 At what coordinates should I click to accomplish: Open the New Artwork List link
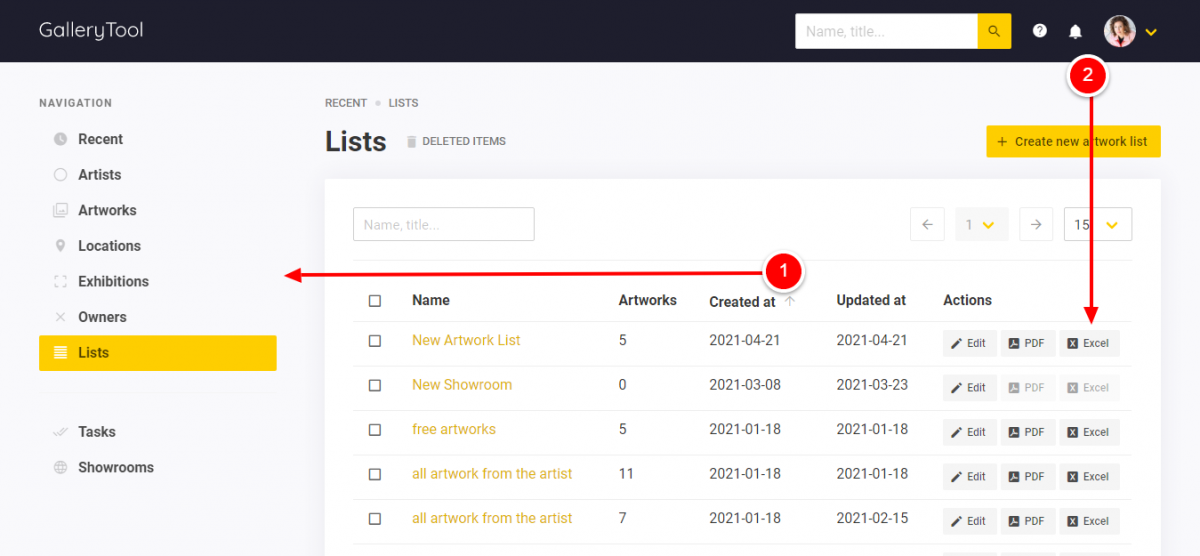click(x=466, y=340)
